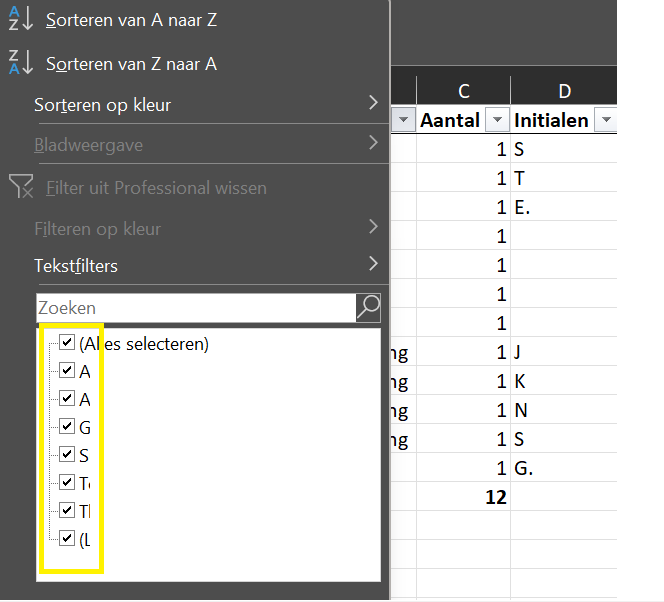Uncheck the G item checkbox
Image resolution: width=664 pixels, height=602 pixels.
coord(67,427)
